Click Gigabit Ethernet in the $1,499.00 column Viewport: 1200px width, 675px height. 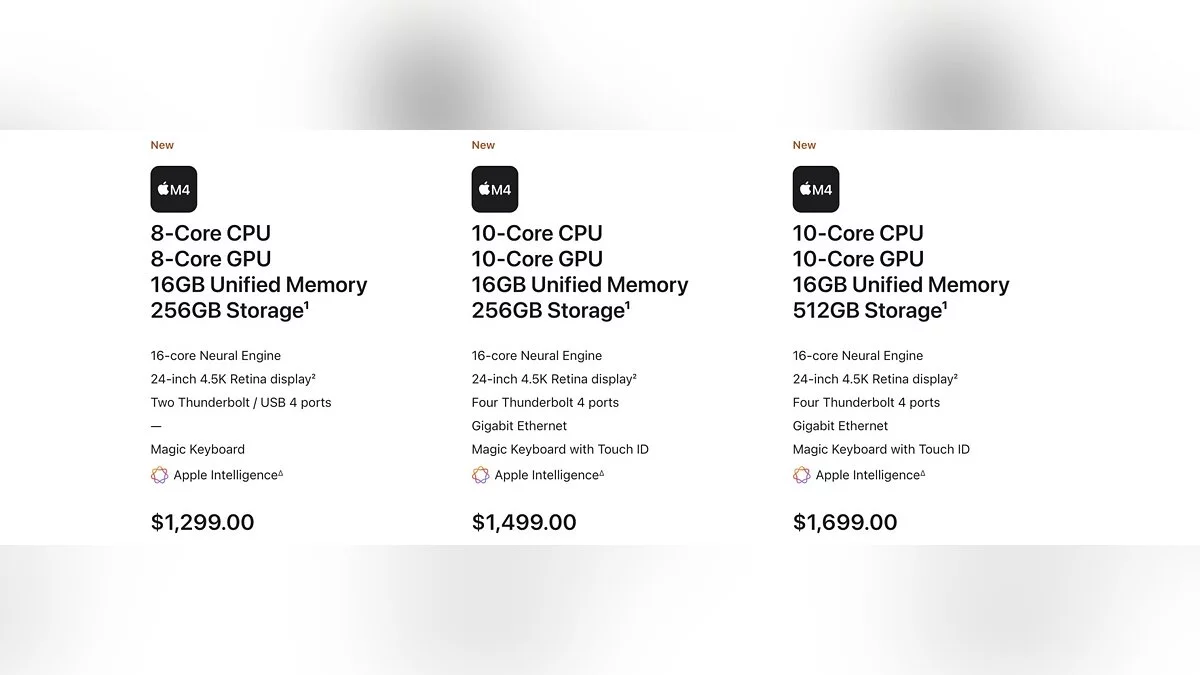pos(519,426)
